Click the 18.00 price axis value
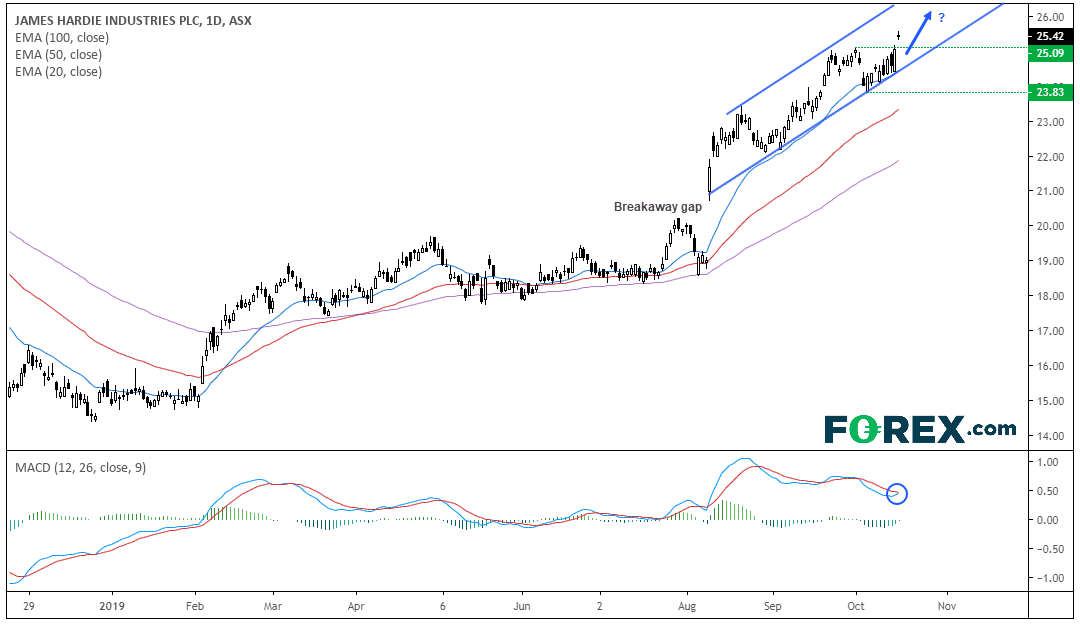The height and width of the screenshot is (627, 1080). pos(1050,296)
